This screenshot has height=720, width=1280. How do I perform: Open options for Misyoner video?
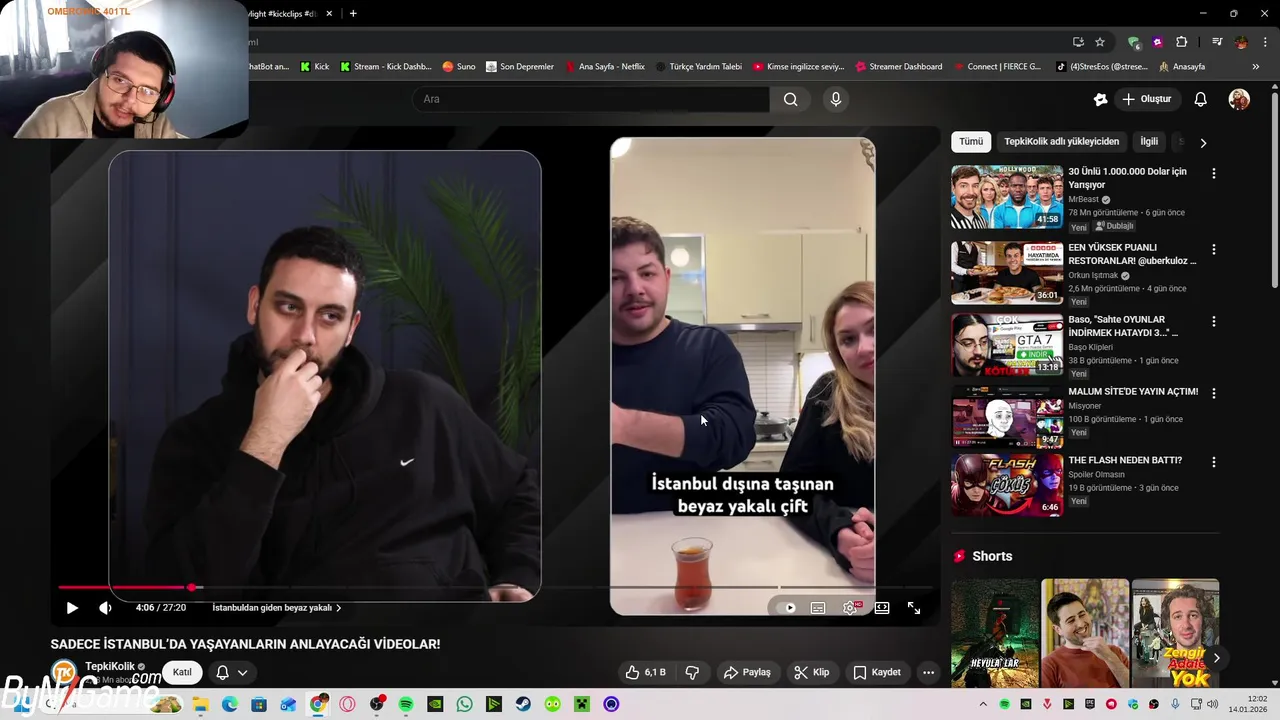tap(1213, 393)
